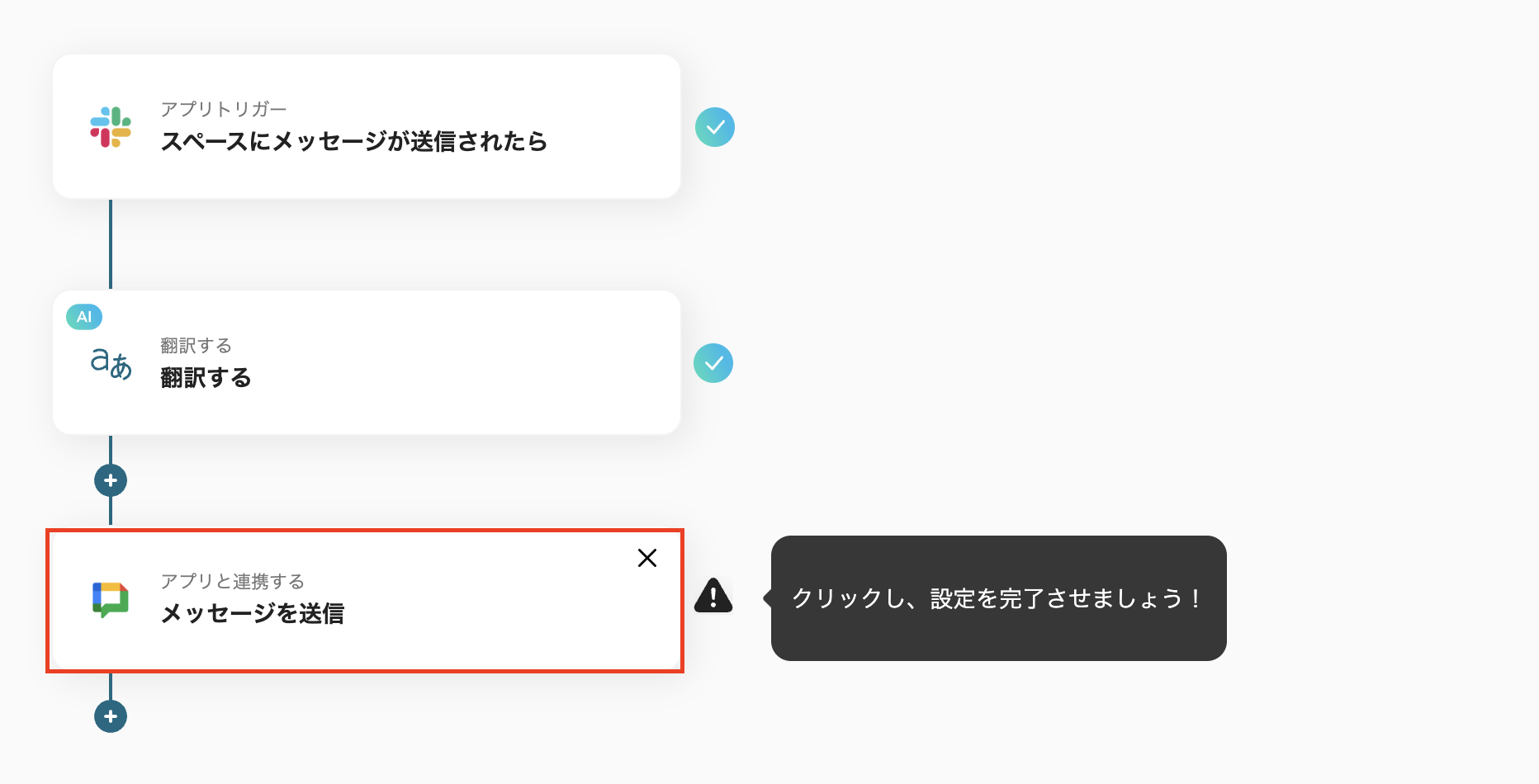Select the Google Chat icon on the message card
The height and width of the screenshot is (784, 1539).
point(111,599)
